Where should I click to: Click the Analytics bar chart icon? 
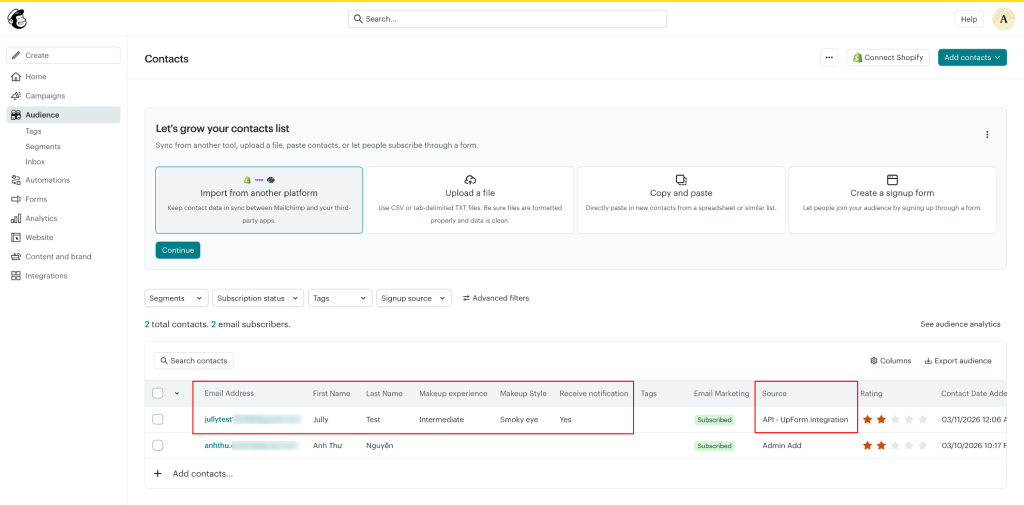coord(16,218)
